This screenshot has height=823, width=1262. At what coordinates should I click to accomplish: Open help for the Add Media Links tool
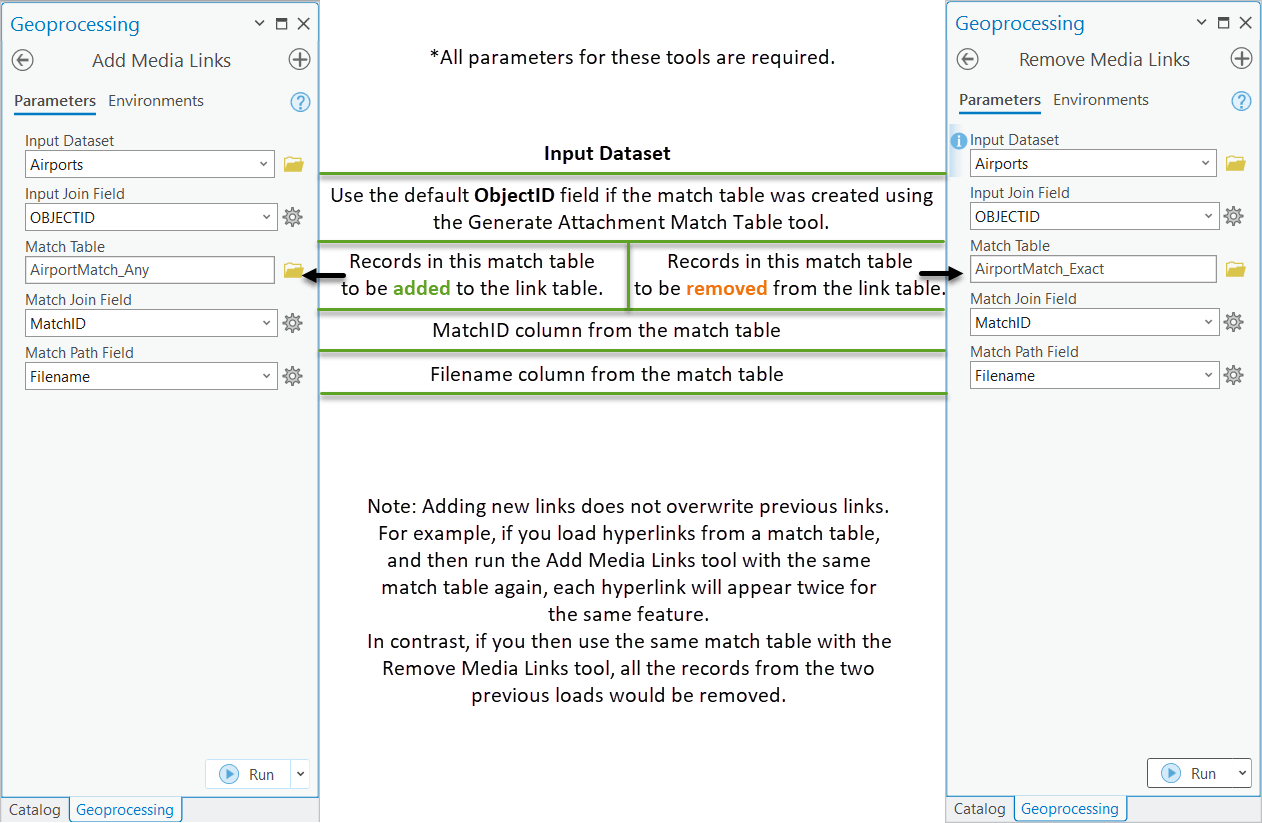tap(300, 101)
